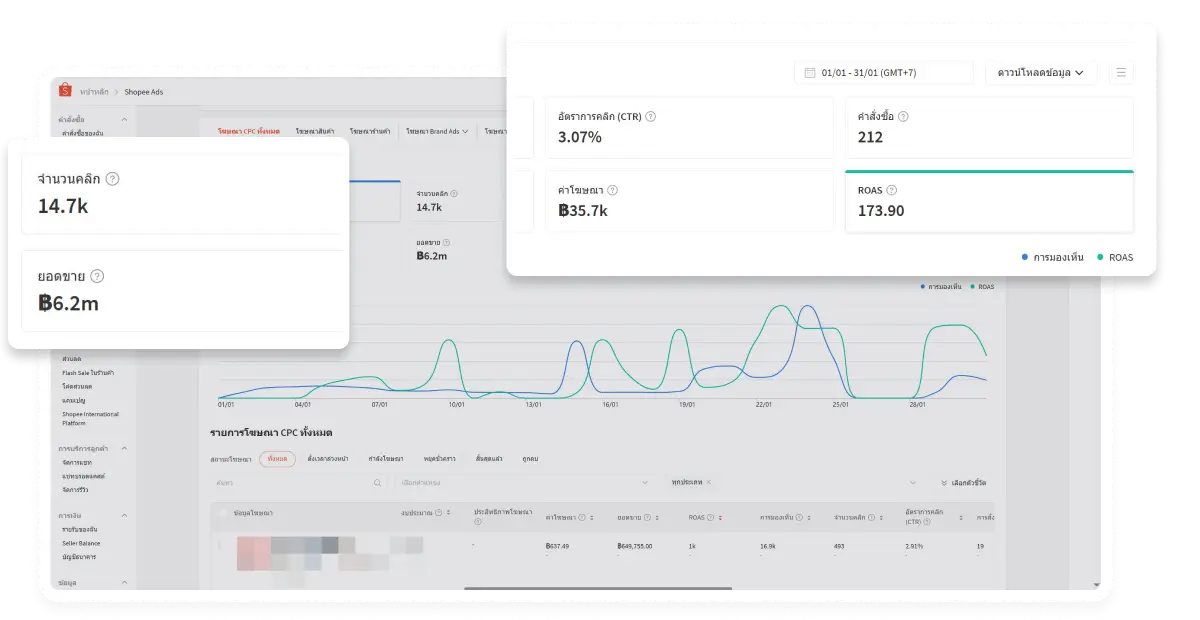The image size is (1200, 620).
Task: Go to หน้าหลัก breadcrumb link
Action: point(94,91)
